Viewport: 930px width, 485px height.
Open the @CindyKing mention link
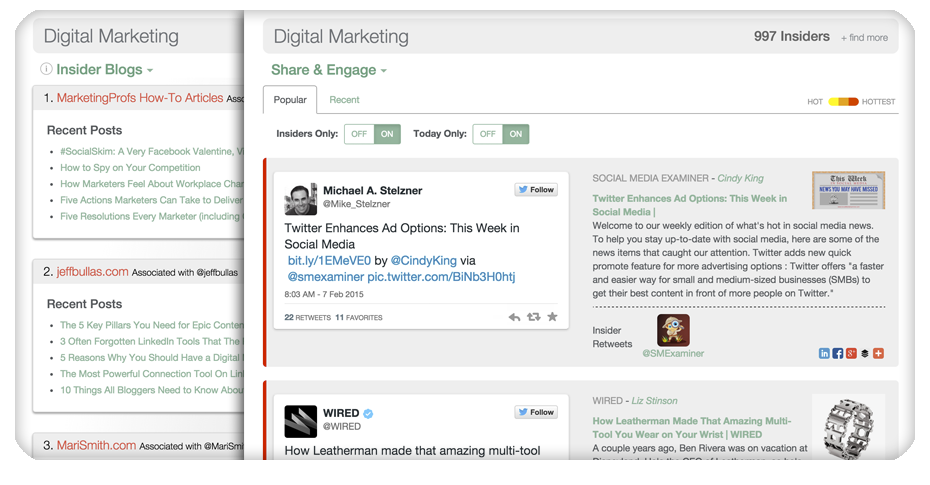[423, 260]
